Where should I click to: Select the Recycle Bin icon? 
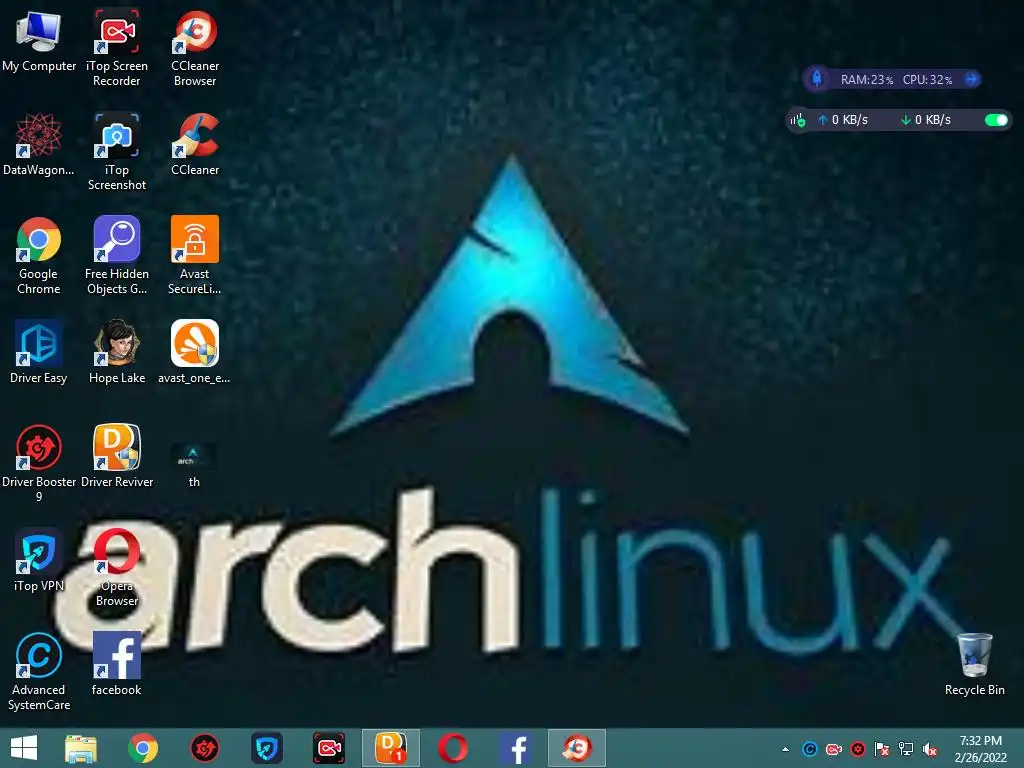[x=974, y=664]
